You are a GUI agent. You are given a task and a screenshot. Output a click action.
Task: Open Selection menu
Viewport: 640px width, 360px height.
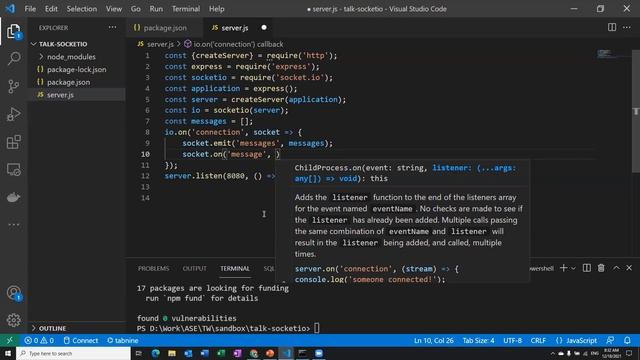point(82,9)
